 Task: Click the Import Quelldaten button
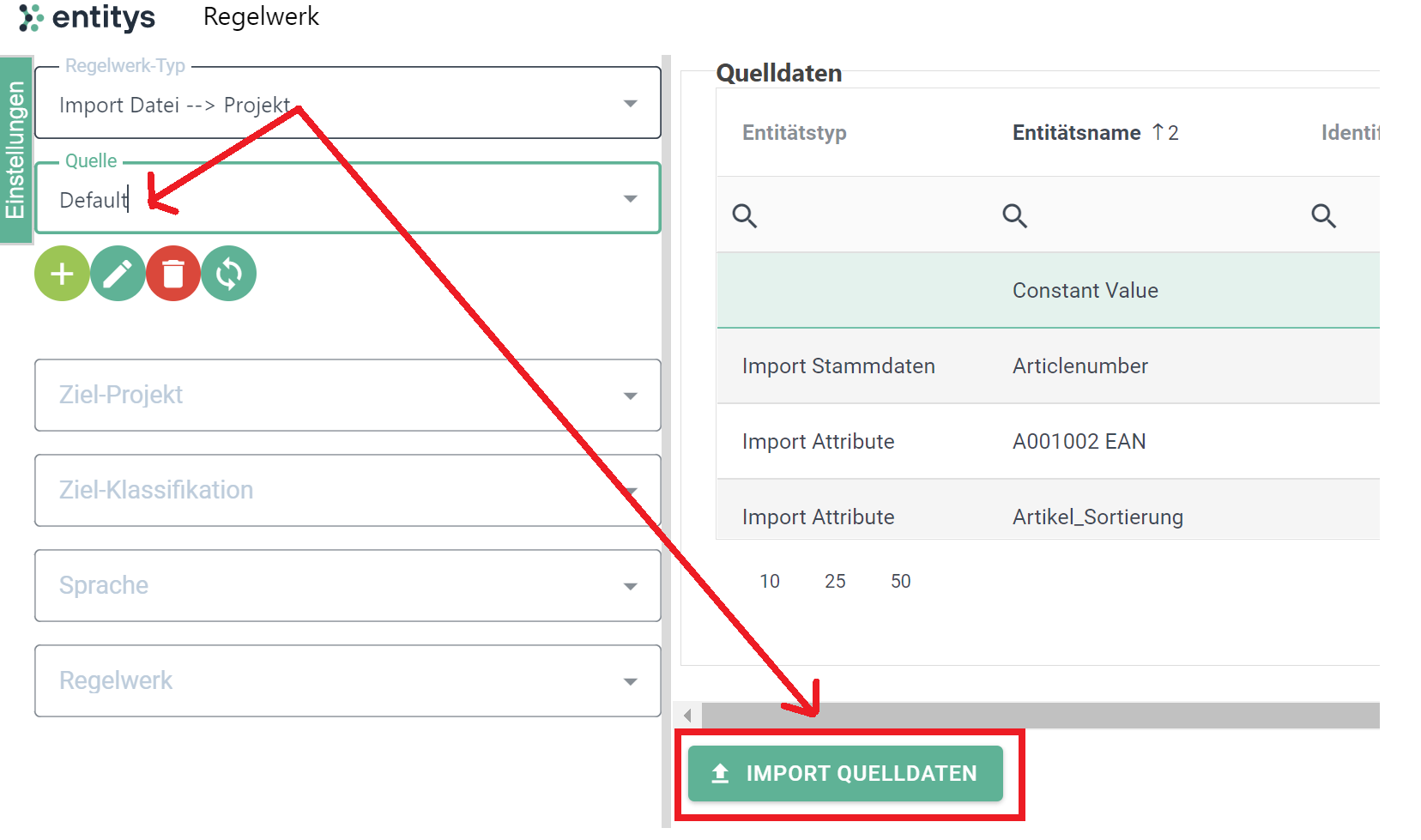click(845, 773)
